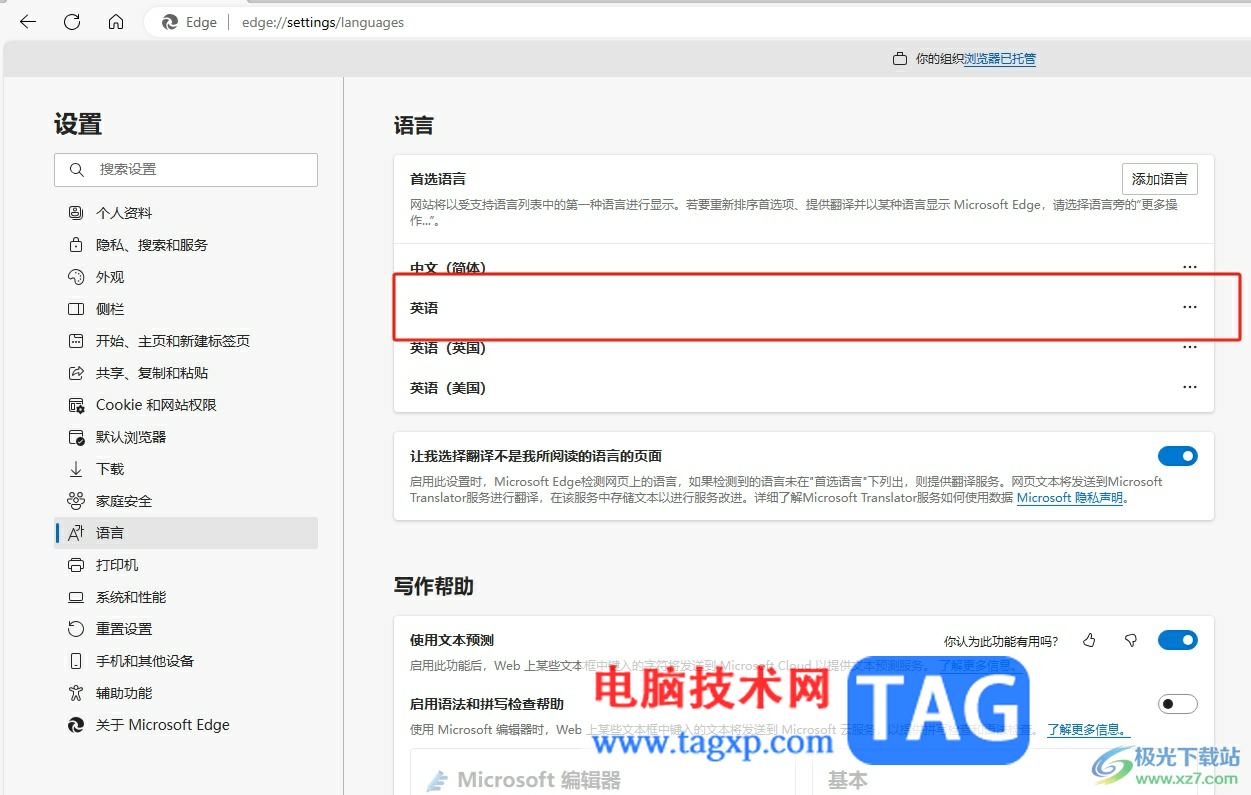Viewport: 1251px width, 795px height.
Task: Open the 浏览器已托管 link
Action: (x=999, y=59)
